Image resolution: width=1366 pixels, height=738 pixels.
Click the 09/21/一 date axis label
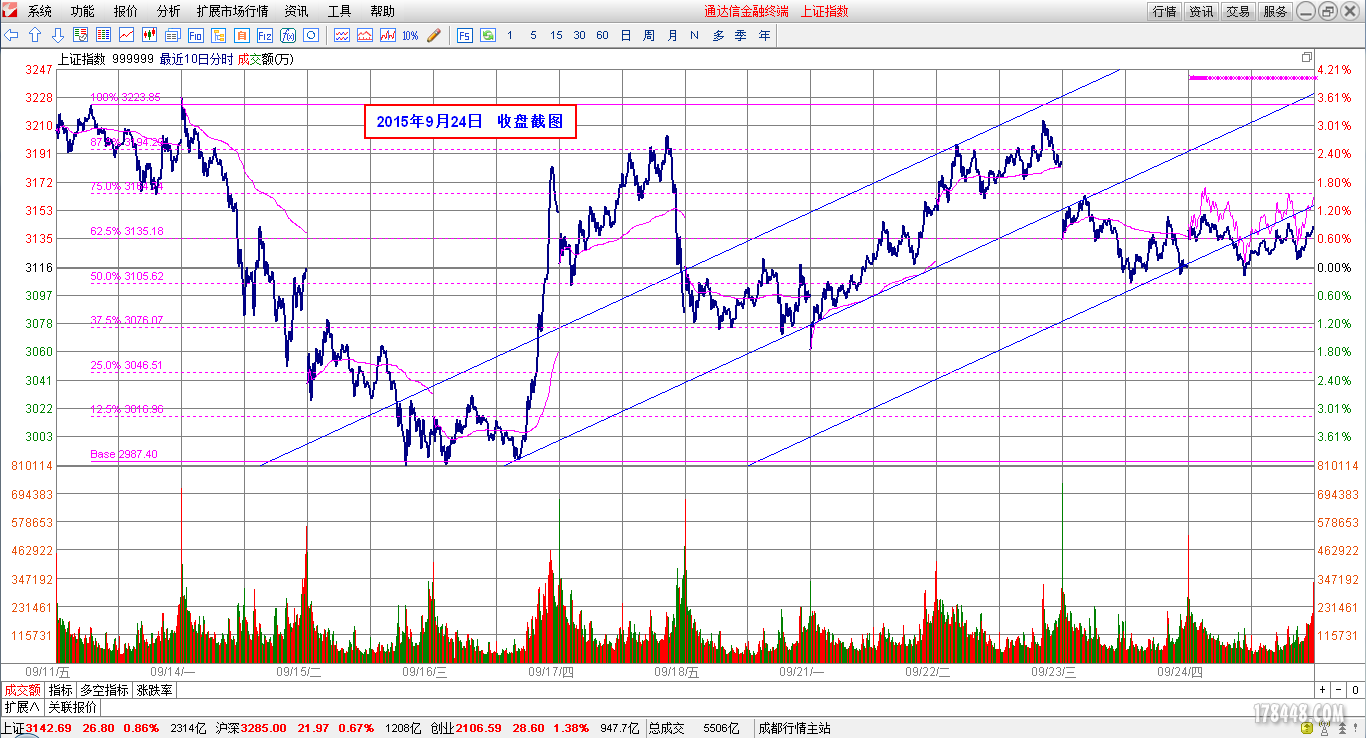click(x=802, y=672)
